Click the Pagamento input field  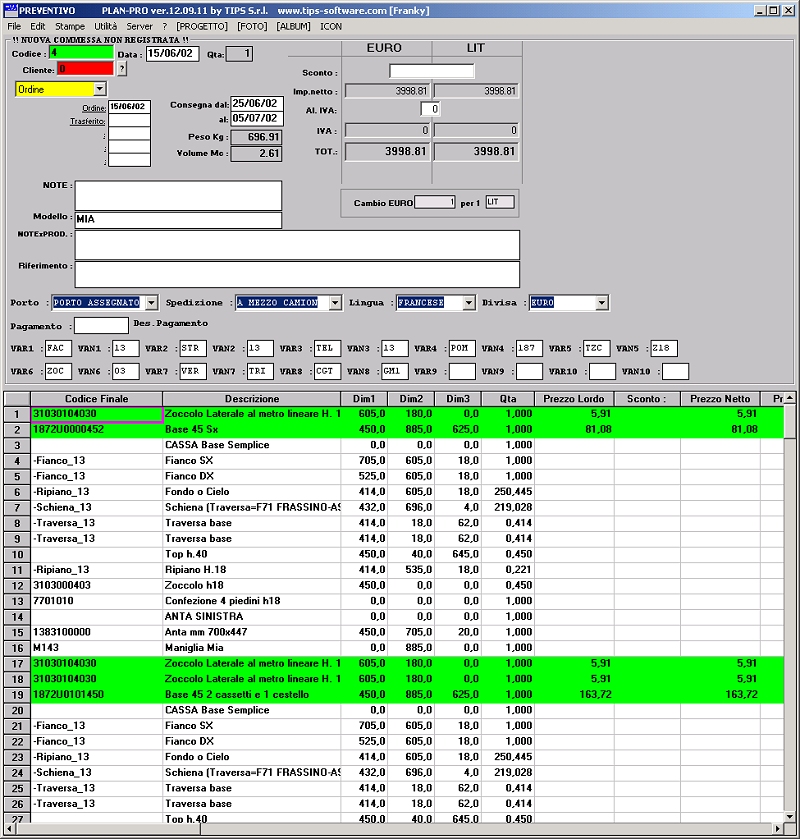pos(102,325)
